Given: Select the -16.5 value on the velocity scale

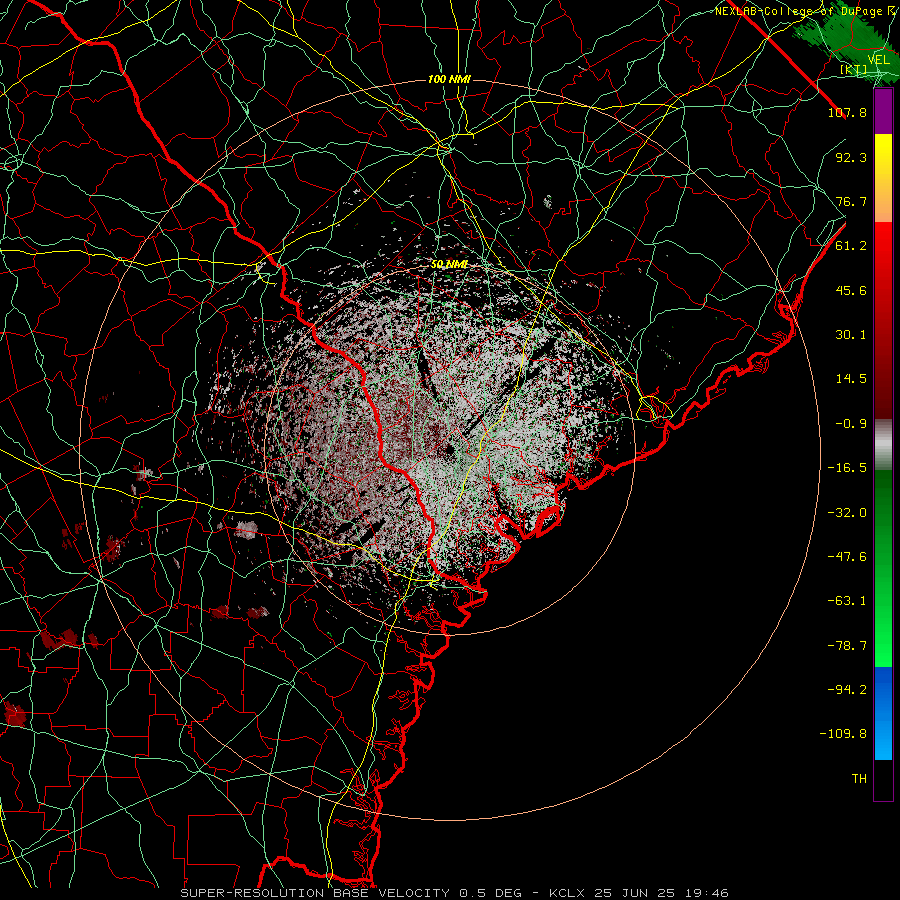Looking at the screenshot, I should (847, 468).
